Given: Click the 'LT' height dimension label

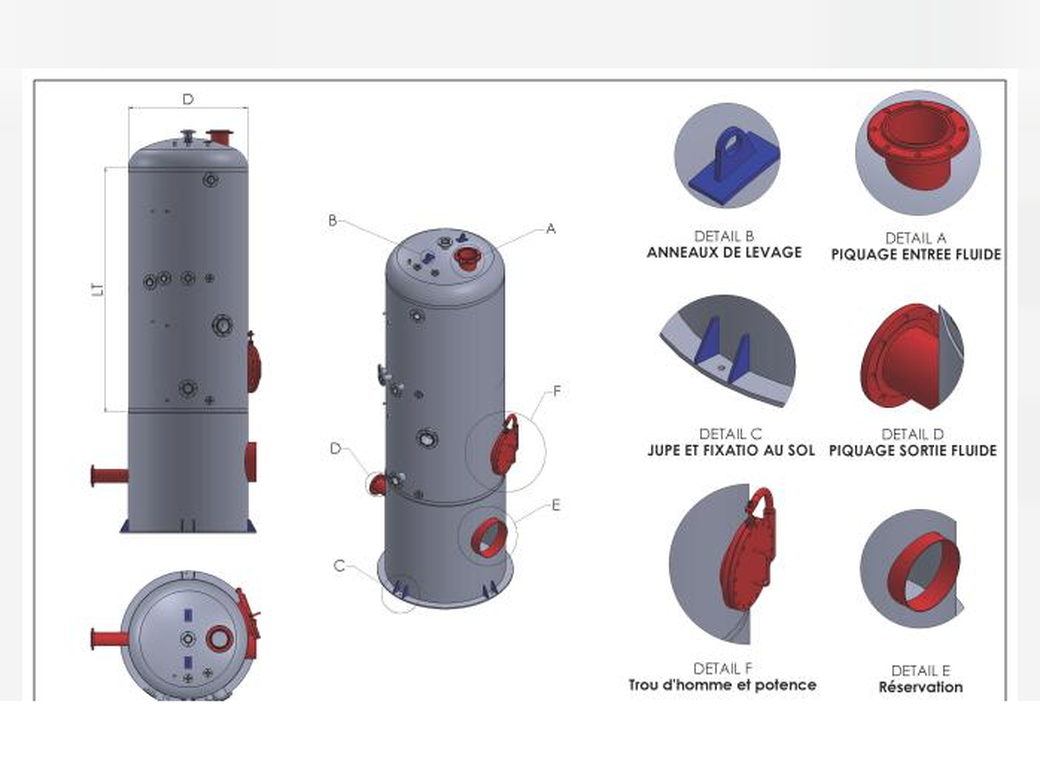Looking at the screenshot, I should coord(98,289).
